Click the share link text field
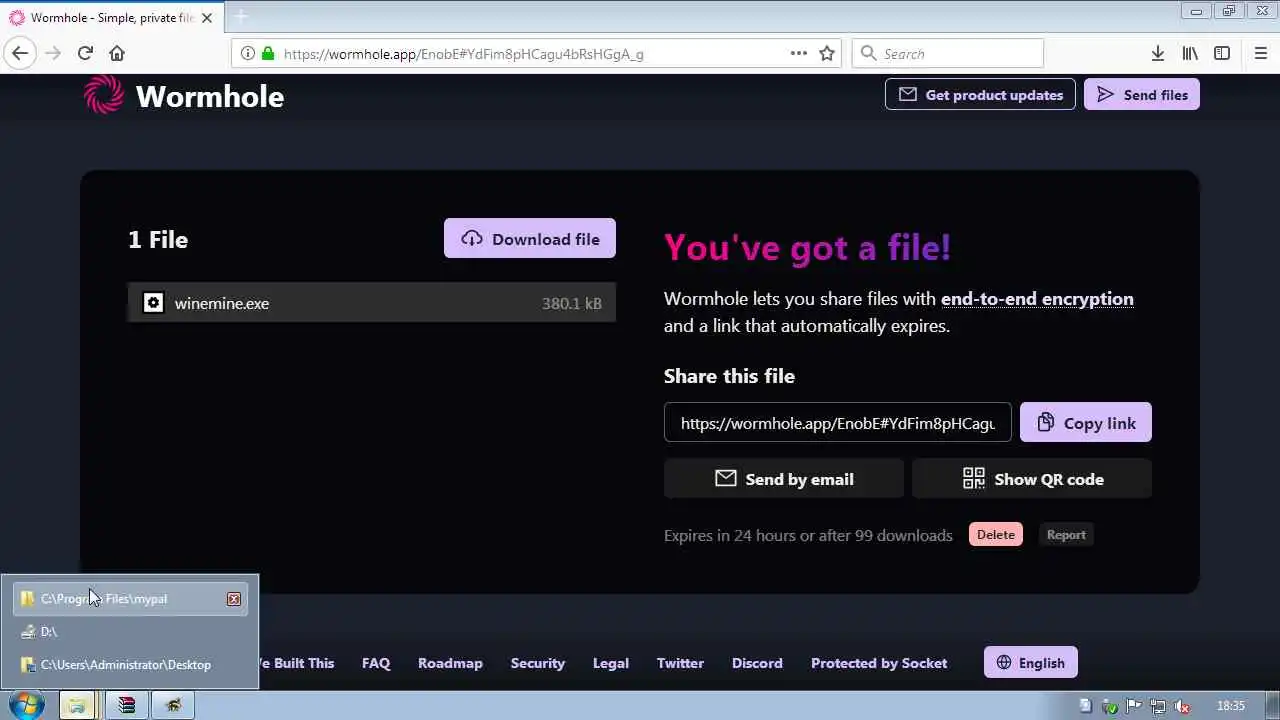1280x720 pixels. (x=838, y=423)
